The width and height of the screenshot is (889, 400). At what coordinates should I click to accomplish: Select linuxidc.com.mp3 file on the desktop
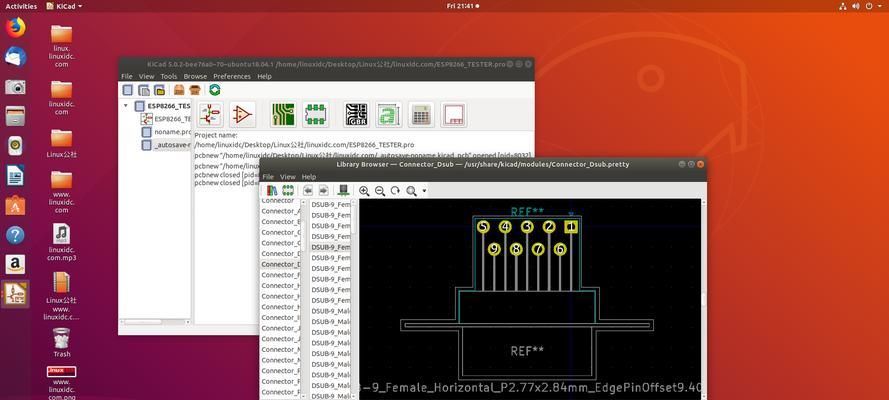point(61,242)
